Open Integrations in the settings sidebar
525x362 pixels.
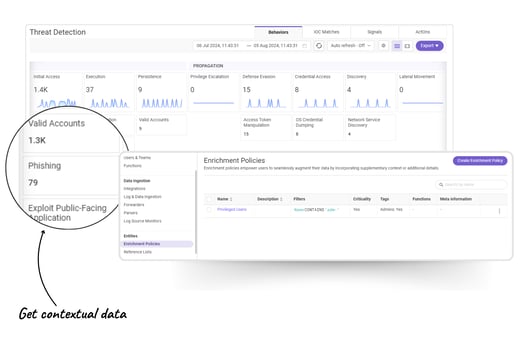(x=135, y=189)
